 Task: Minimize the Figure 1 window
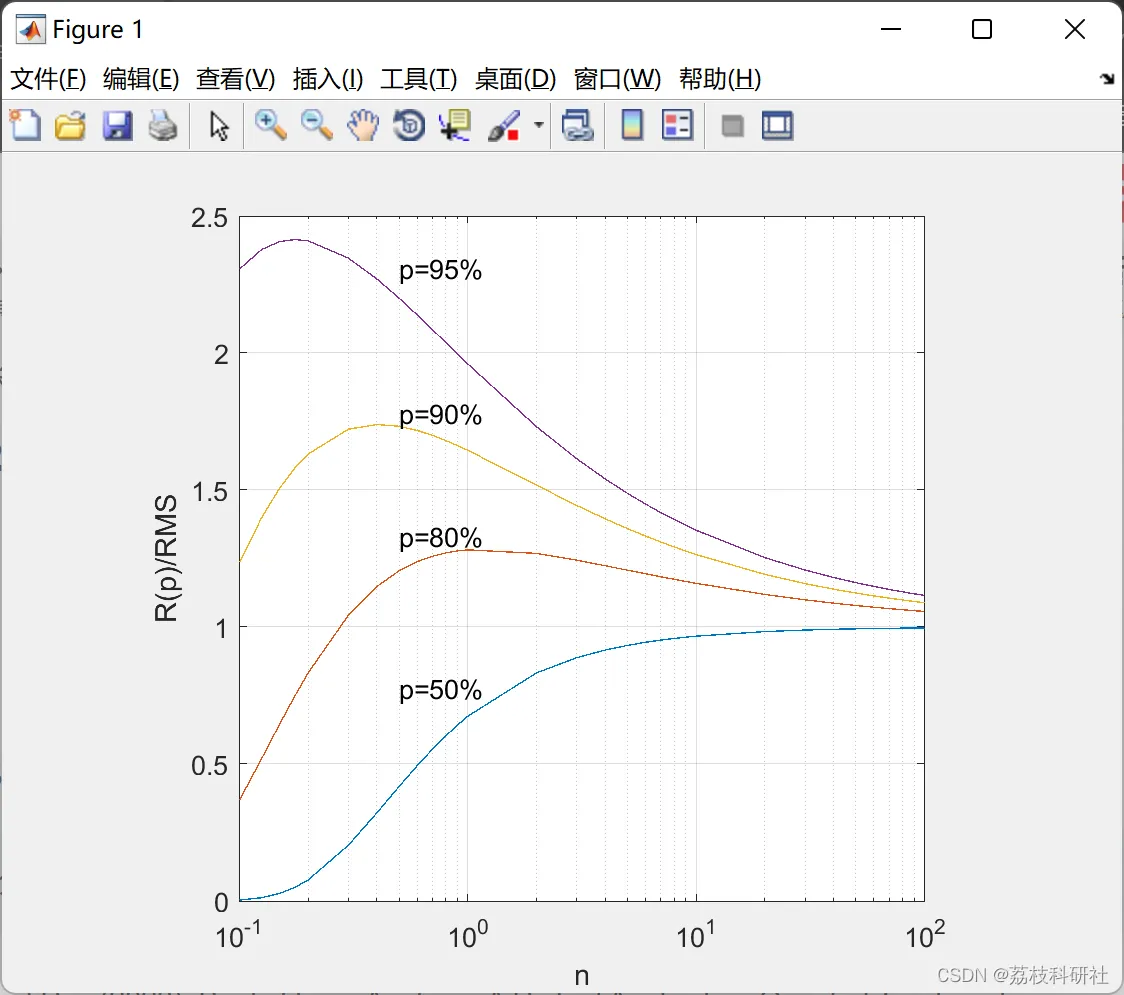pos(890,29)
